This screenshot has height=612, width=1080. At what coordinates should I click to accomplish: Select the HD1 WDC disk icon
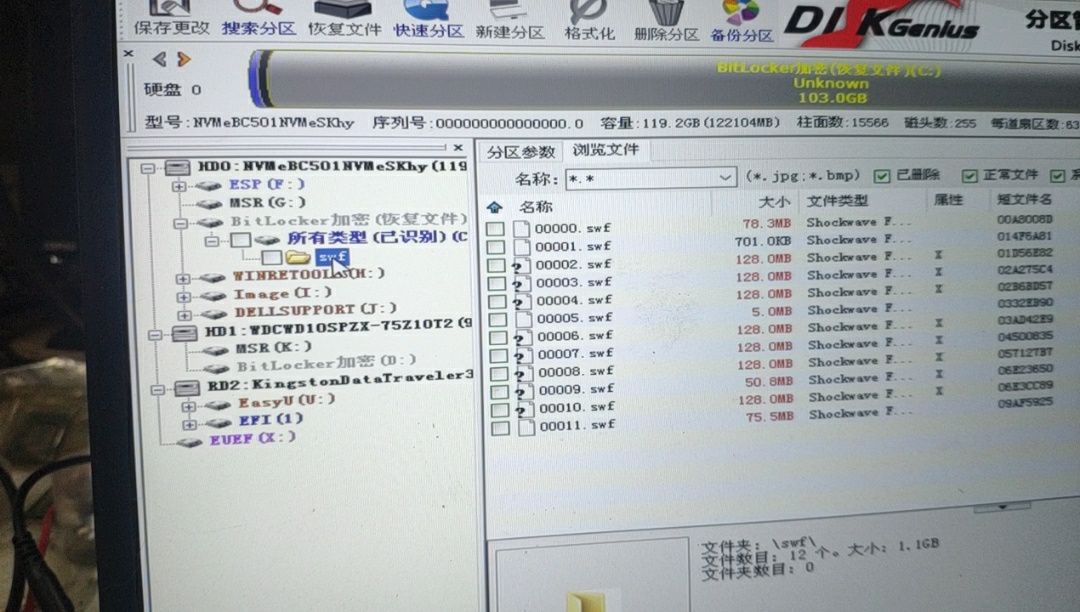click(185, 333)
